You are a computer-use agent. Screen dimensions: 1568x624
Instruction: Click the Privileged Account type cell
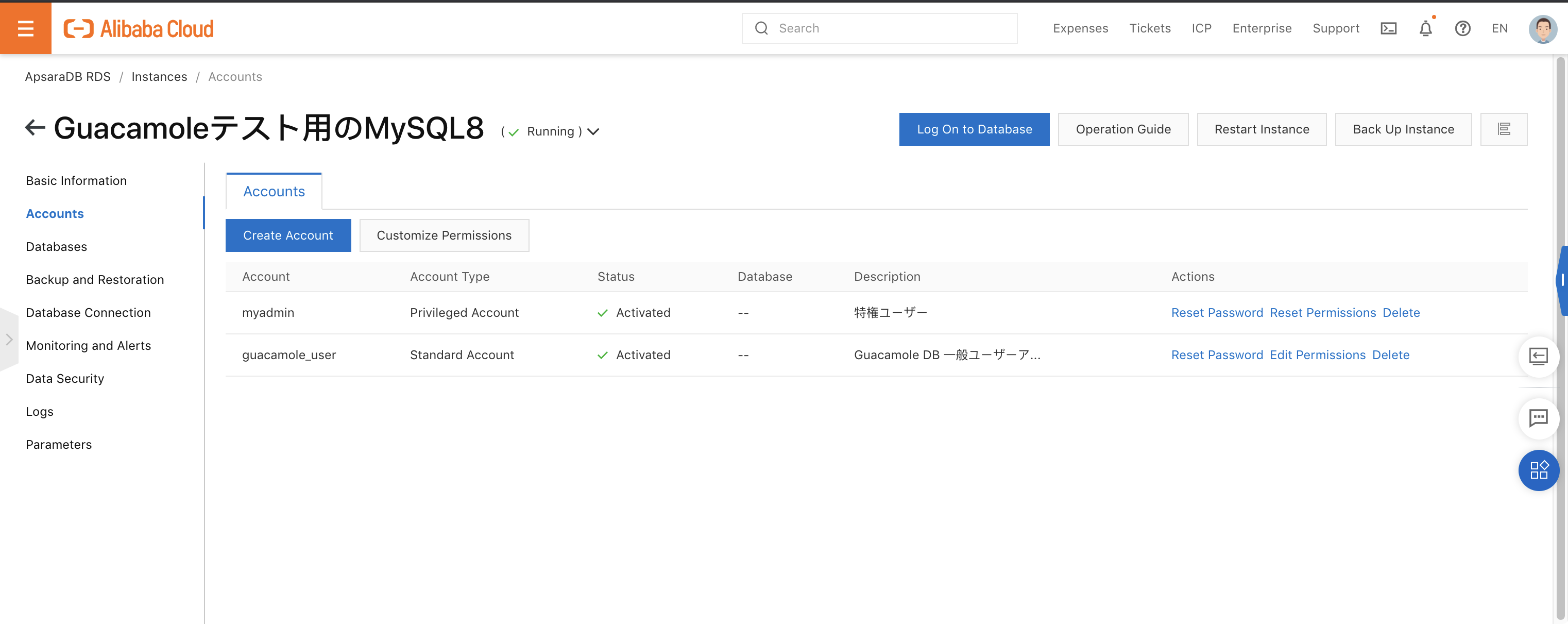point(465,313)
